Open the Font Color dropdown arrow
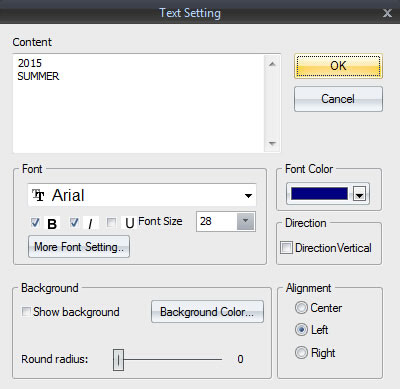Viewport: 400px width, 389px height. (x=359, y=194)
